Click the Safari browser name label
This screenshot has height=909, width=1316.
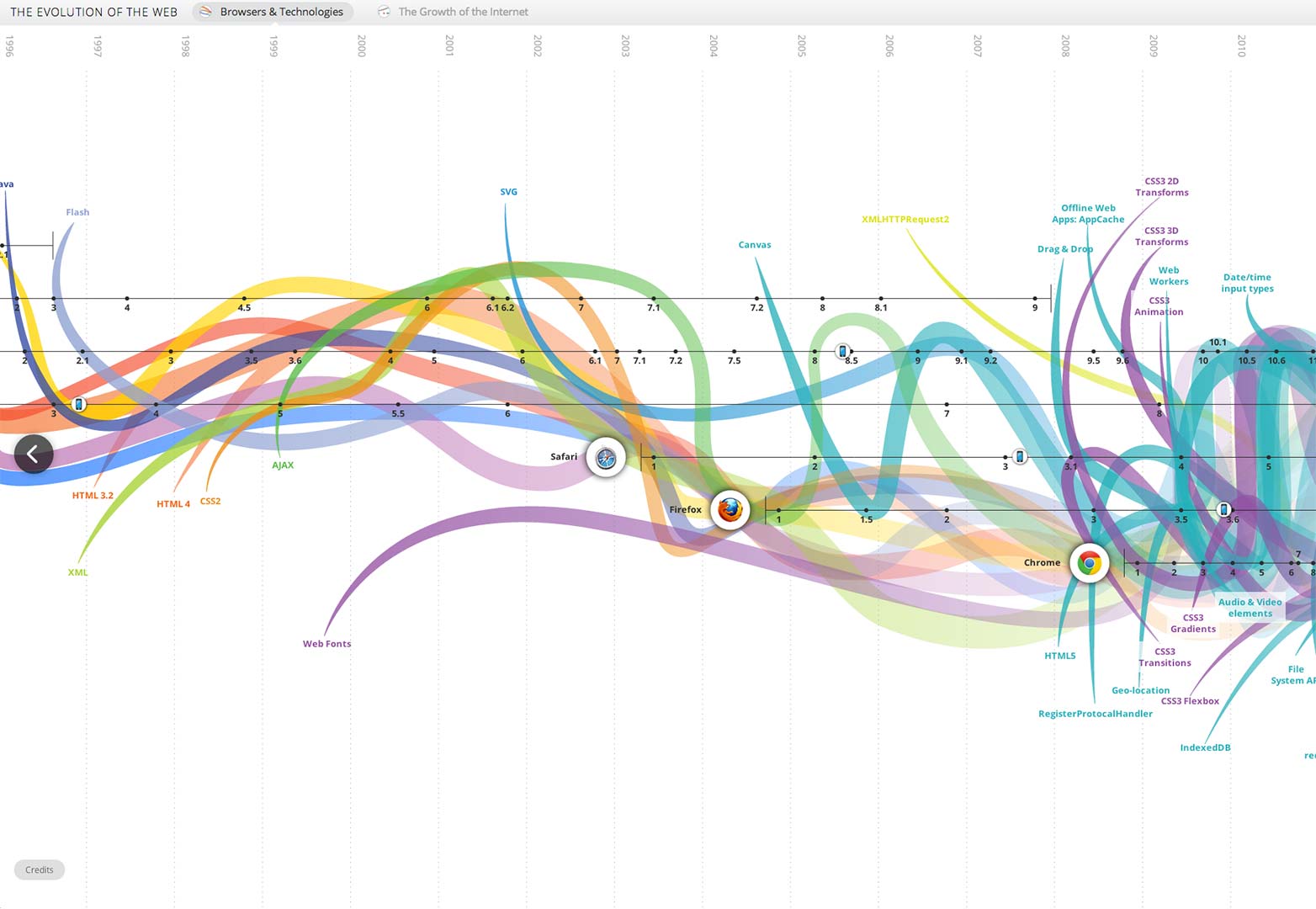click(564, 457)
